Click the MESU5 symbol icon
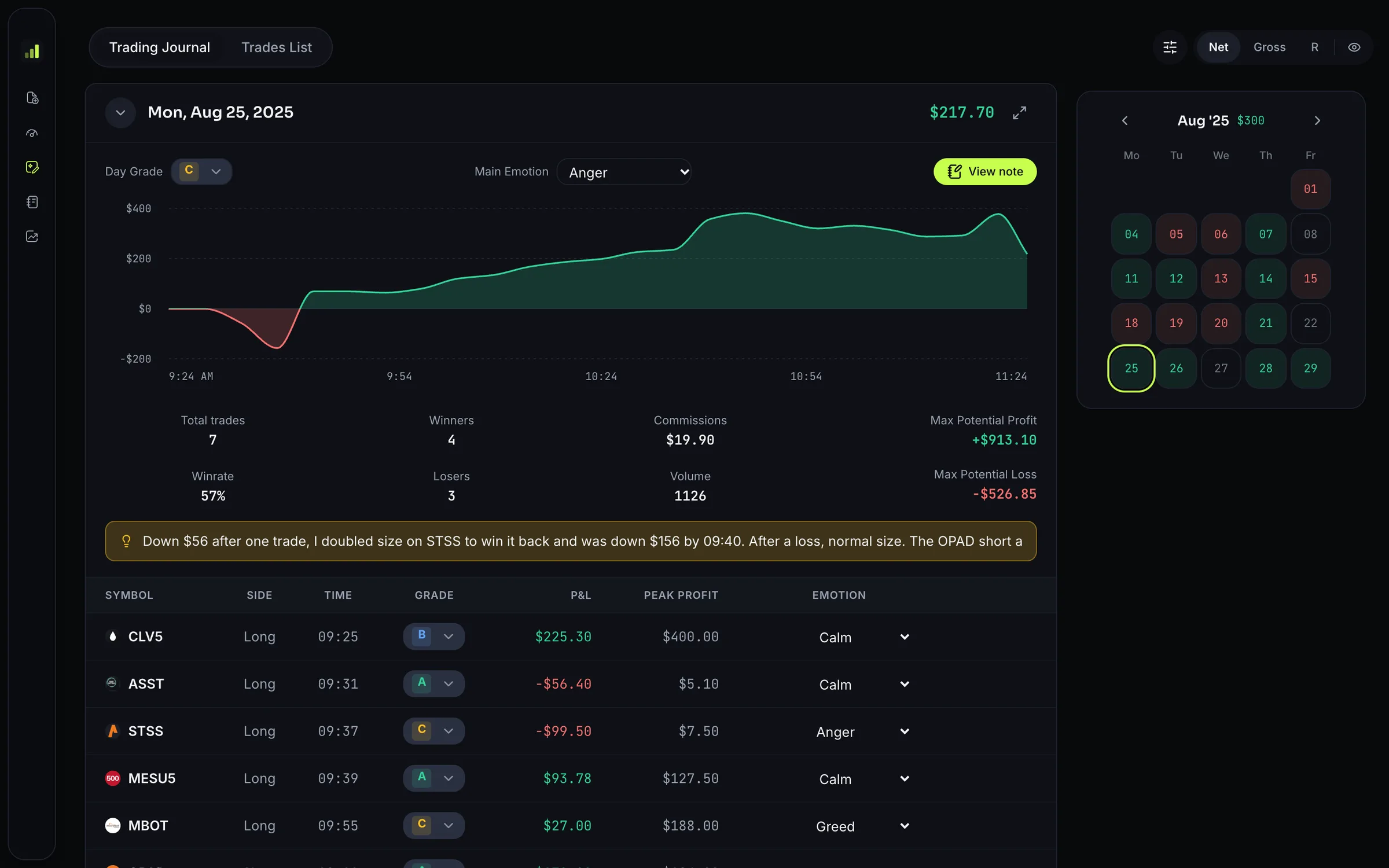Screen dimensions: 1389x868 [x=113, y=778]
